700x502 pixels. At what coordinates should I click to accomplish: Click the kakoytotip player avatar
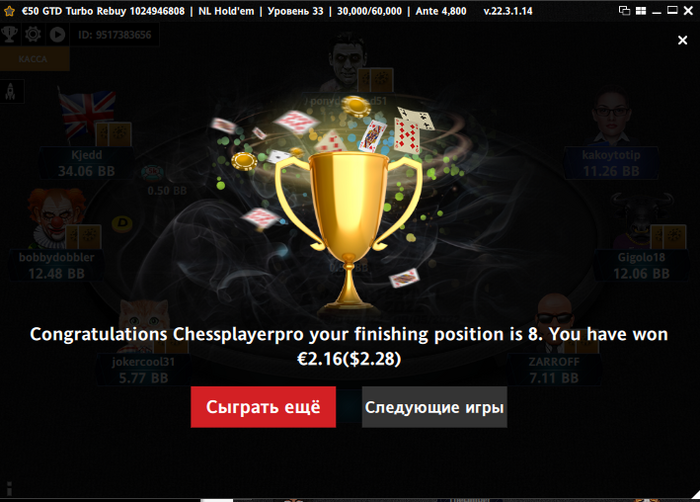tap(612, 116)
